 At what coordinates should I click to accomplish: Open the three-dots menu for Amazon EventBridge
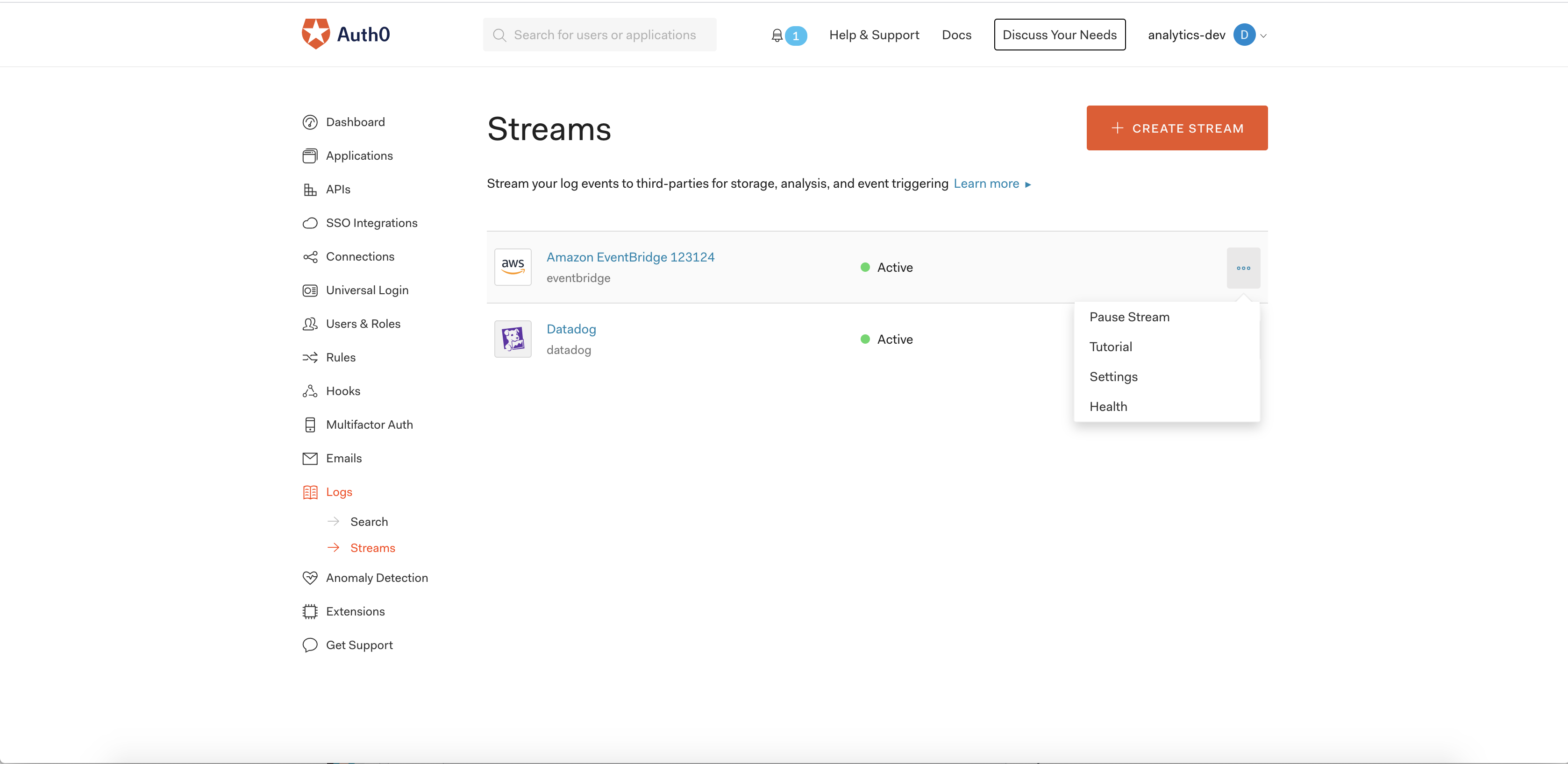coord(1243,268)
